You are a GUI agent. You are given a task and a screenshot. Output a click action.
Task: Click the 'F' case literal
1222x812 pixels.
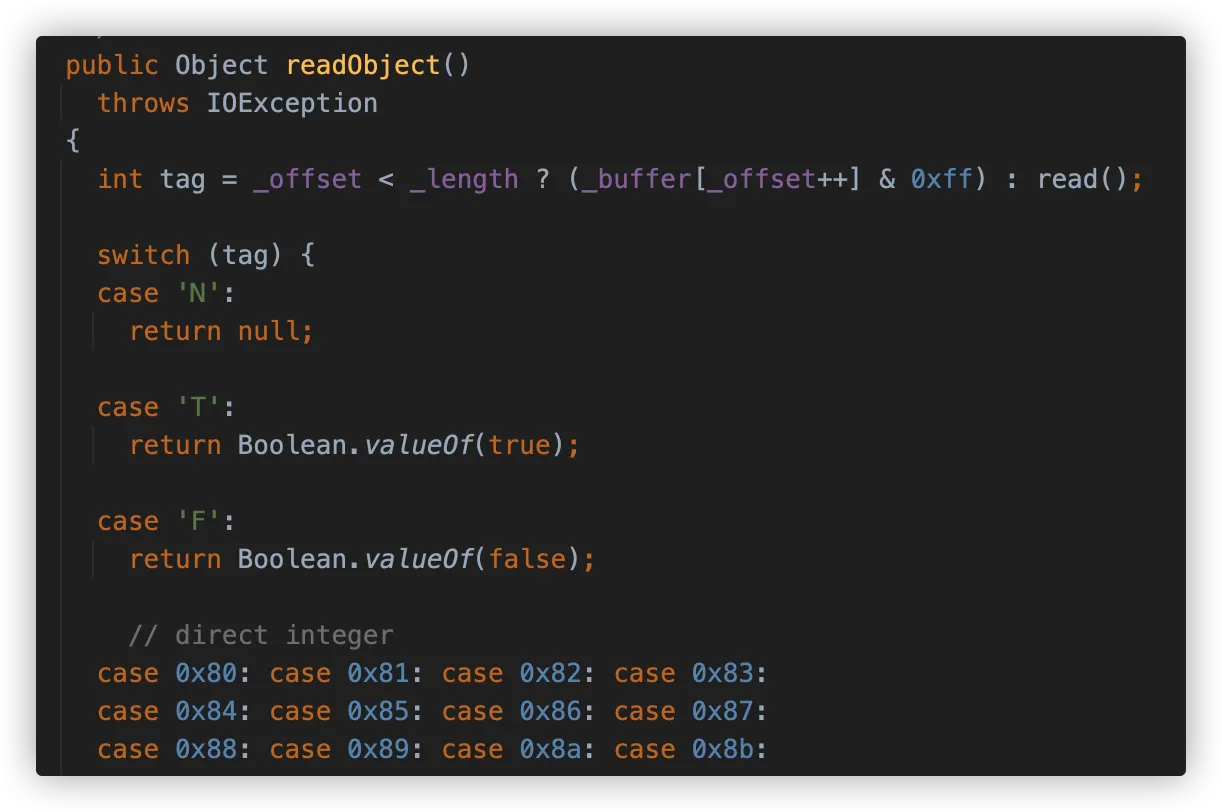198,522
